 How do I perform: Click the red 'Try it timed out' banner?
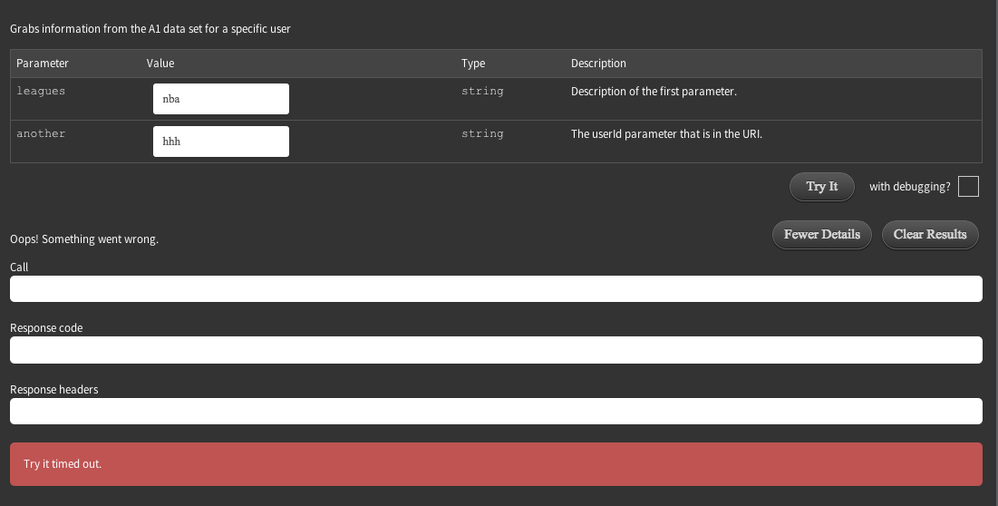(x=496, y=464)
